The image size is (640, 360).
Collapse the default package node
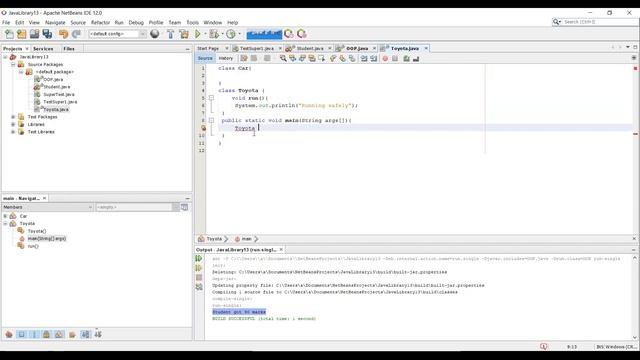[21, 72]
